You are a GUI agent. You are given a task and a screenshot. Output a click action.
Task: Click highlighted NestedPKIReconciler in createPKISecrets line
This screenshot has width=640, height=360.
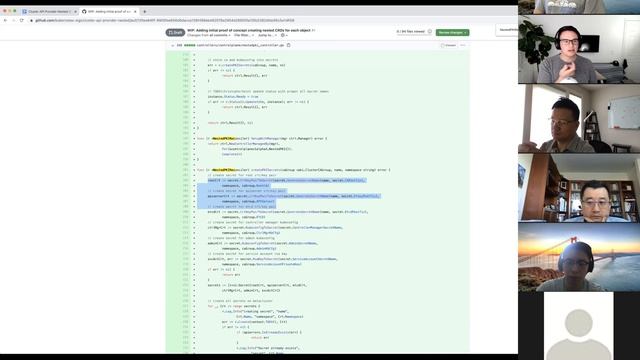(224, 170)
